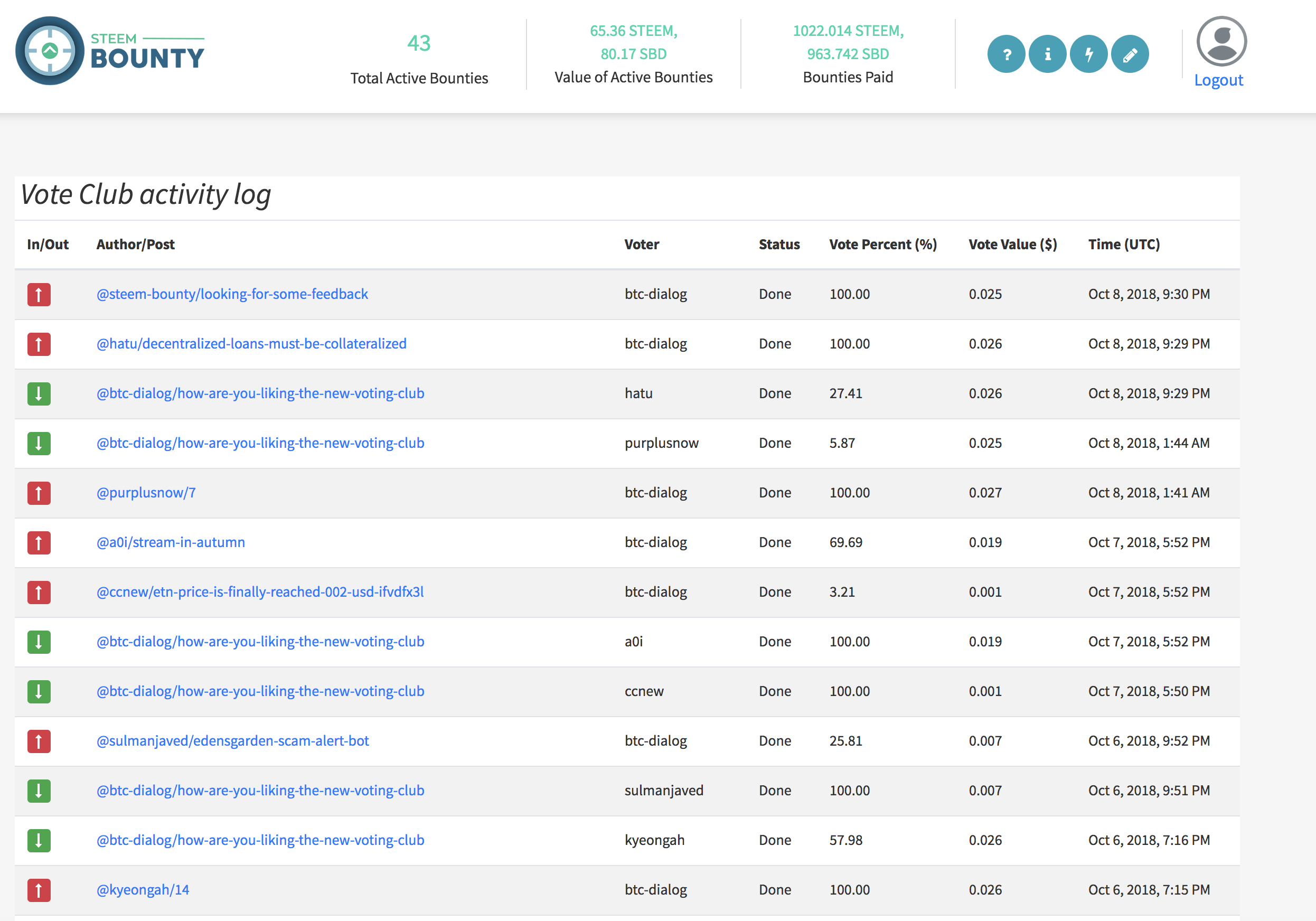This screenshot has width=1316, height=921.
Task: Click green down arrow in kyeongah voter row
Action: pyautogui.click(x=39, y=841)
